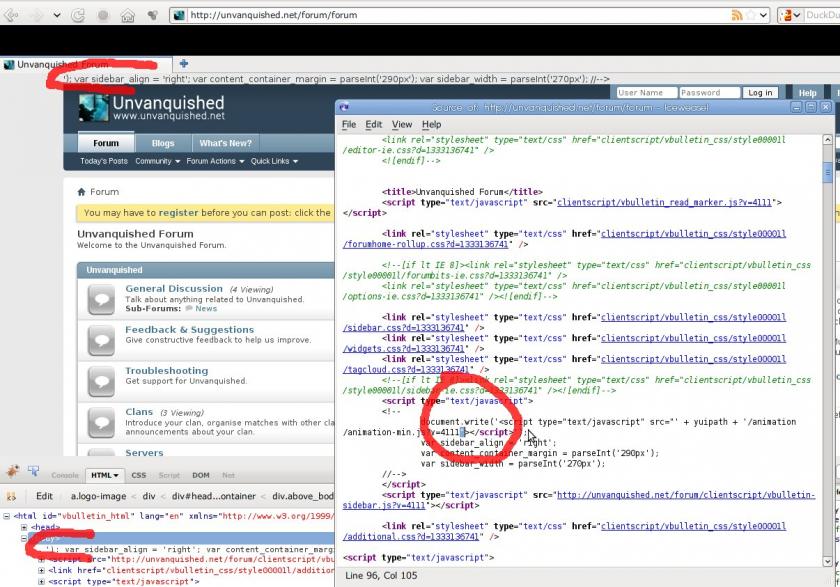Open the HTML panel dropdown in Firebug
Viewport: 840px width, 587px height.
(119, 475)
